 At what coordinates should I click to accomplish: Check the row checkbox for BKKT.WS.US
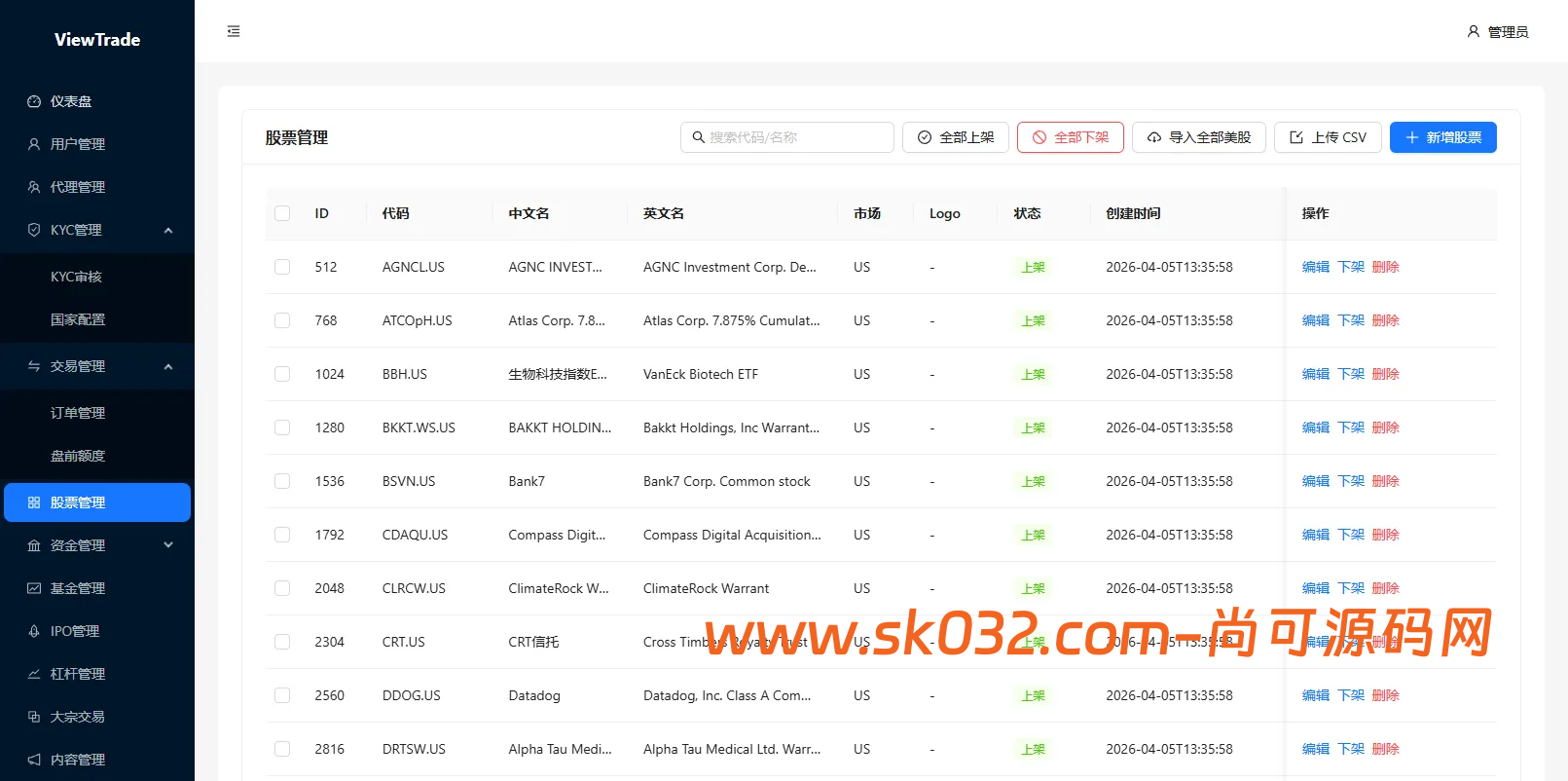click(282, 428)
